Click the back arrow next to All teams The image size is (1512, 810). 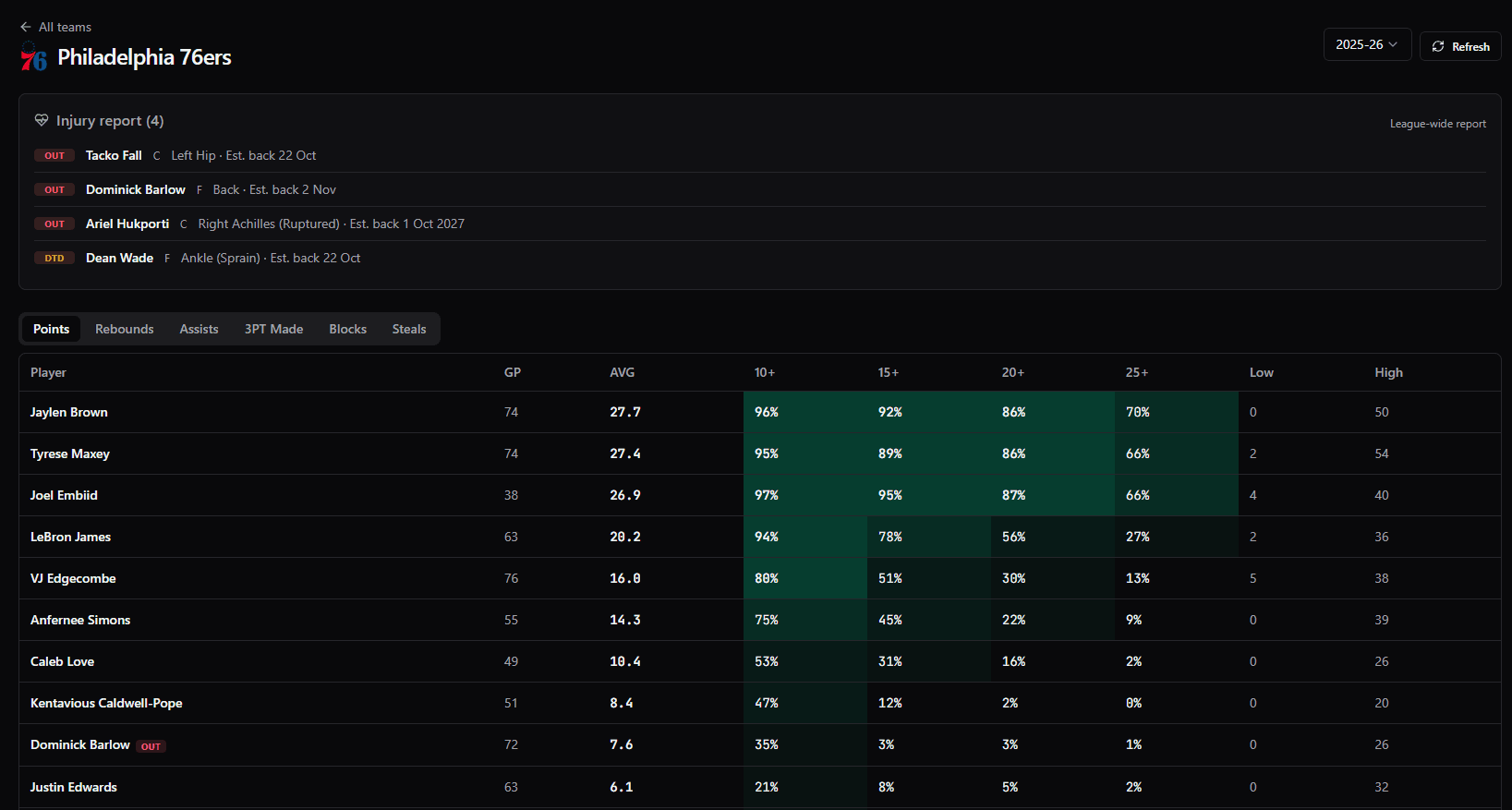26,27
